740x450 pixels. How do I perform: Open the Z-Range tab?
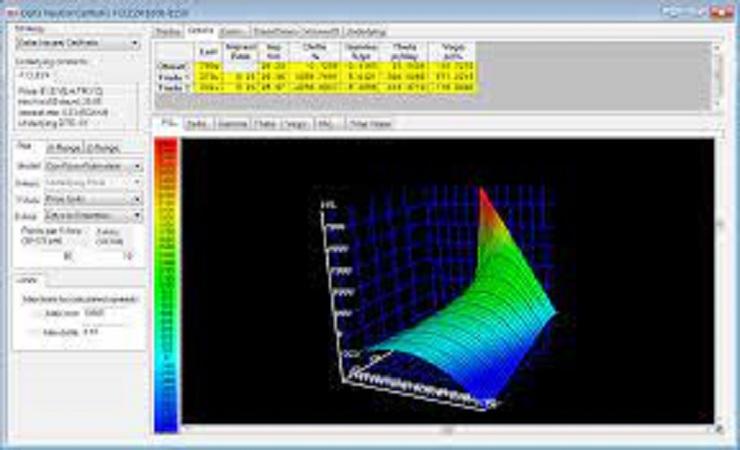[103, 148]
